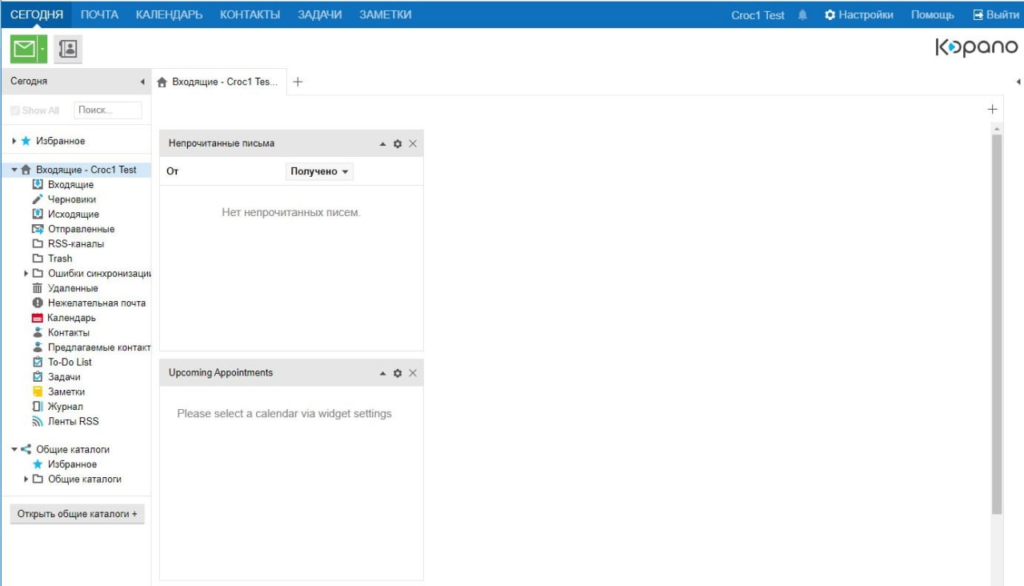Viewport: 1024px width, 586px height.
Task: Collapse the Upcoming Appointments widget
Action: tap(383, 373)
